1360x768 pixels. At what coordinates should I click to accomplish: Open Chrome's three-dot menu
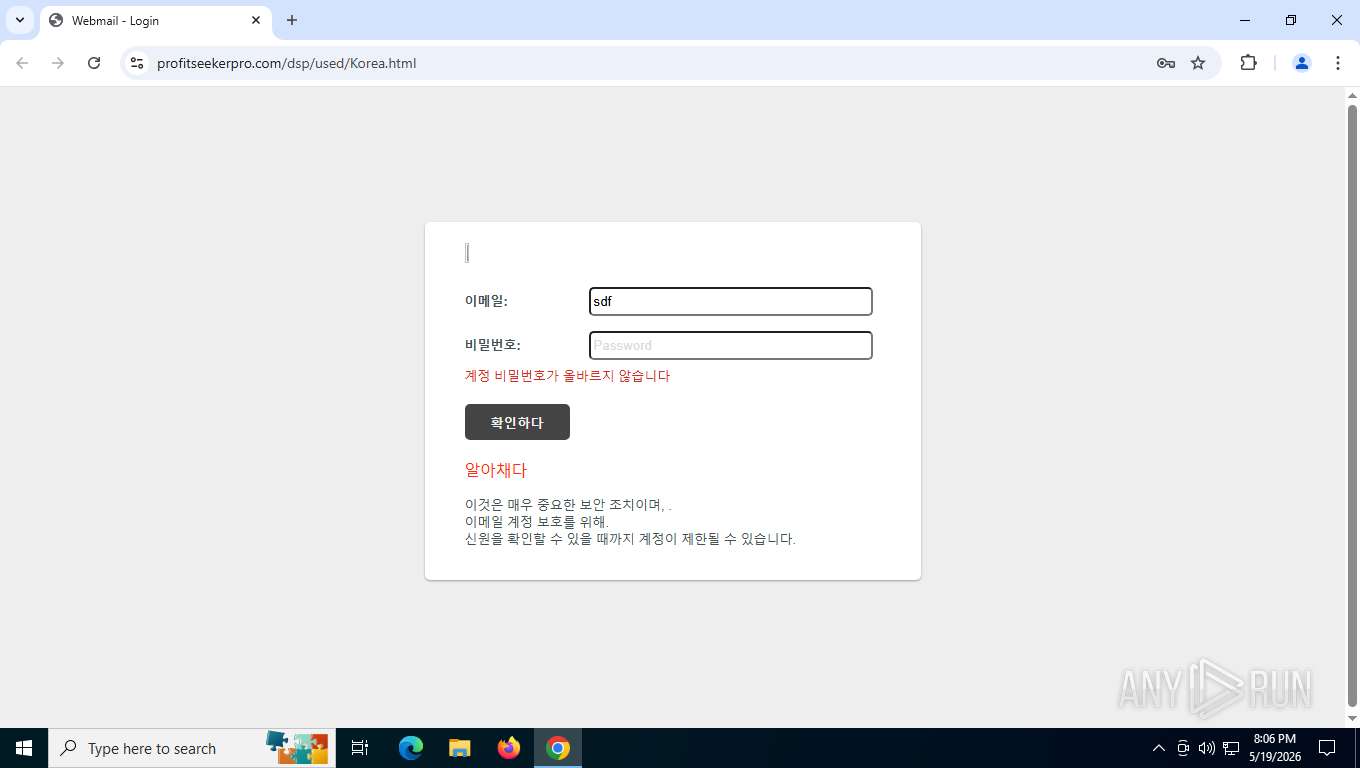(1337, 63)
